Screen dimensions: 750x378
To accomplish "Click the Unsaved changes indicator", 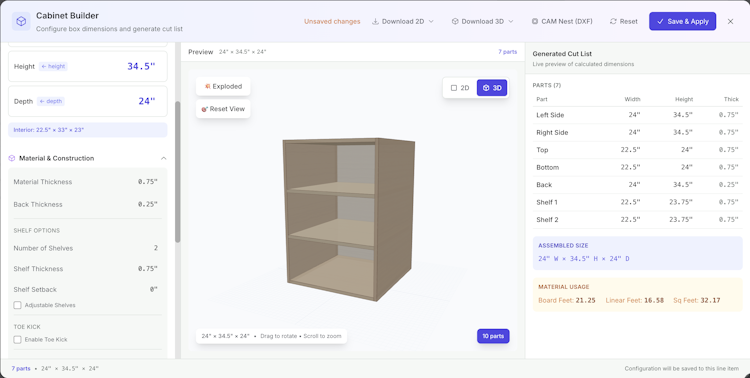I will click(332, 22).
